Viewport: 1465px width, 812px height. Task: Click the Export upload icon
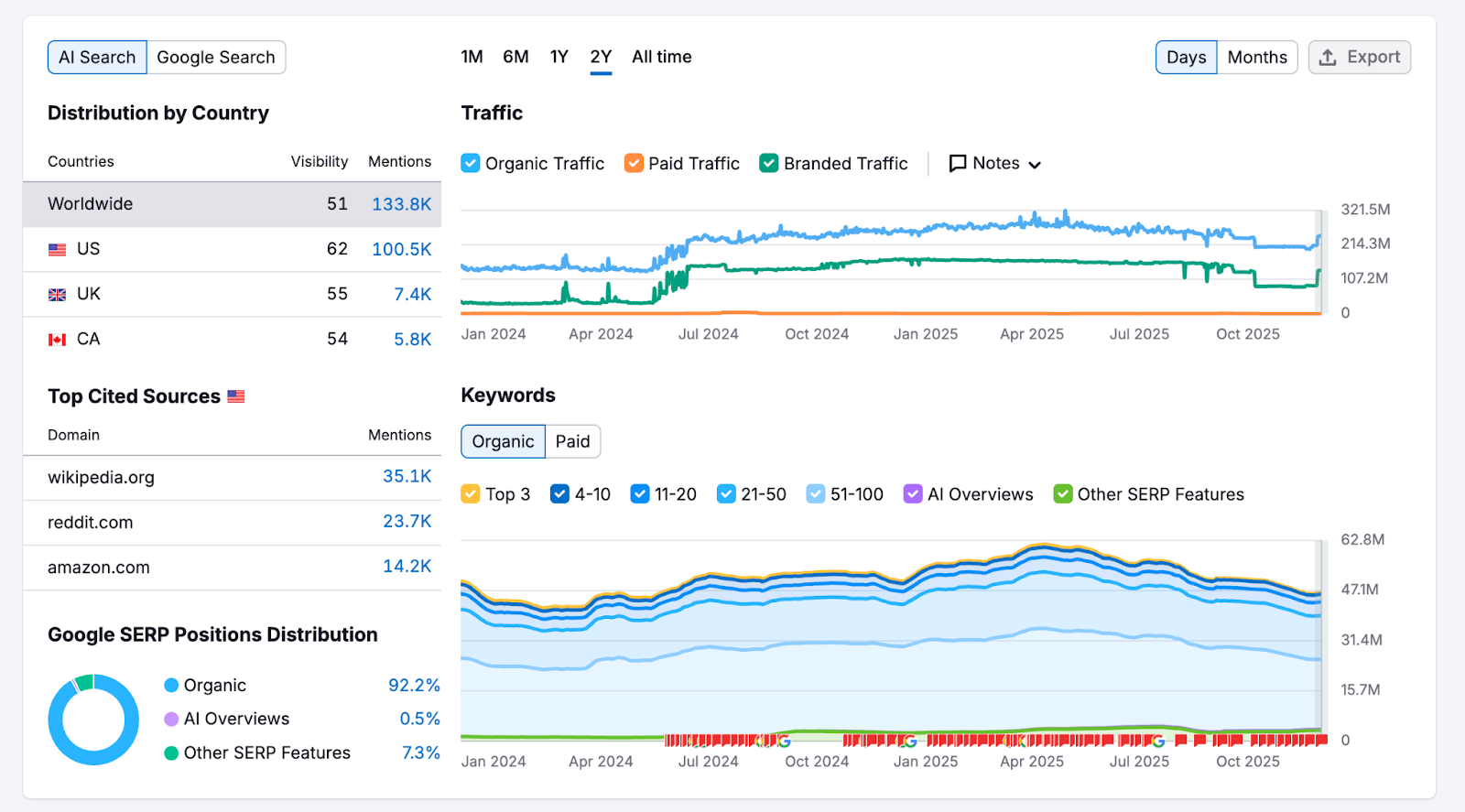[1328, 58]
